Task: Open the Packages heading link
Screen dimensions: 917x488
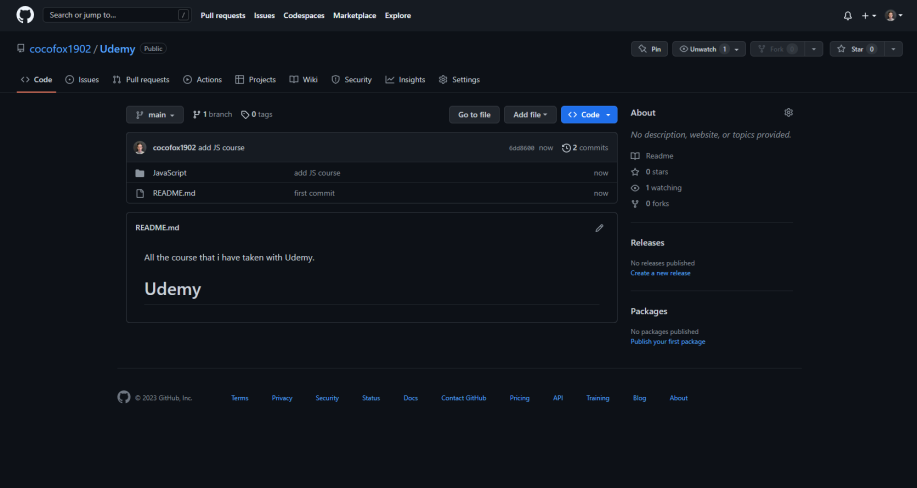Action: pos(649,311)
